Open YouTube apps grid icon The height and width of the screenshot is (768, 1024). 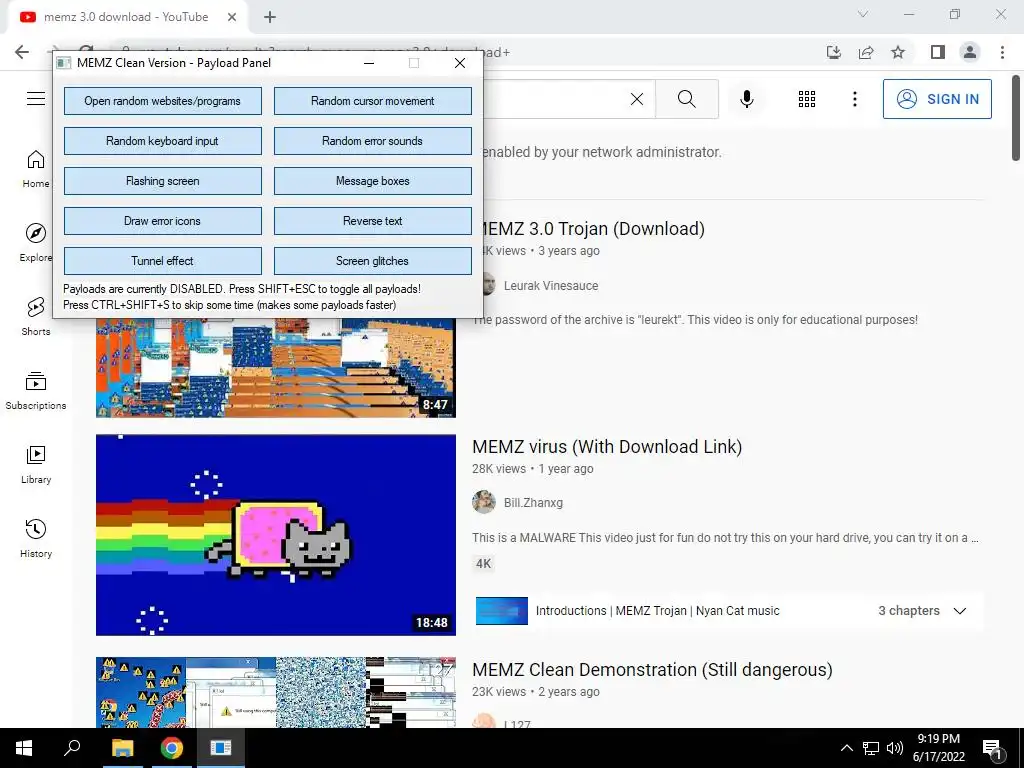click(807, 99)
